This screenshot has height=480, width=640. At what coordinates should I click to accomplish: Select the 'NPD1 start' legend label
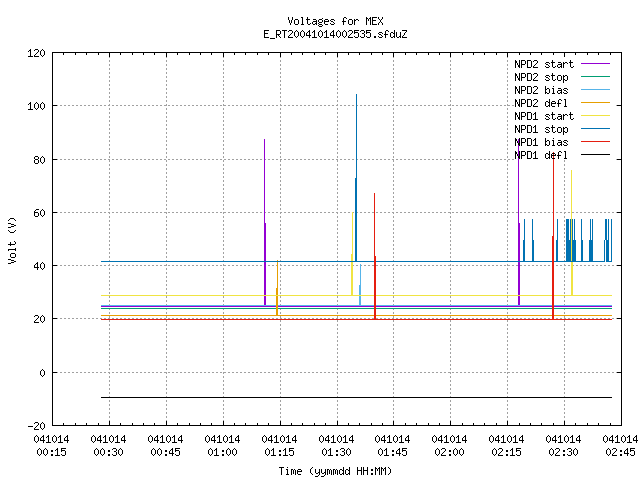[544, 116]
